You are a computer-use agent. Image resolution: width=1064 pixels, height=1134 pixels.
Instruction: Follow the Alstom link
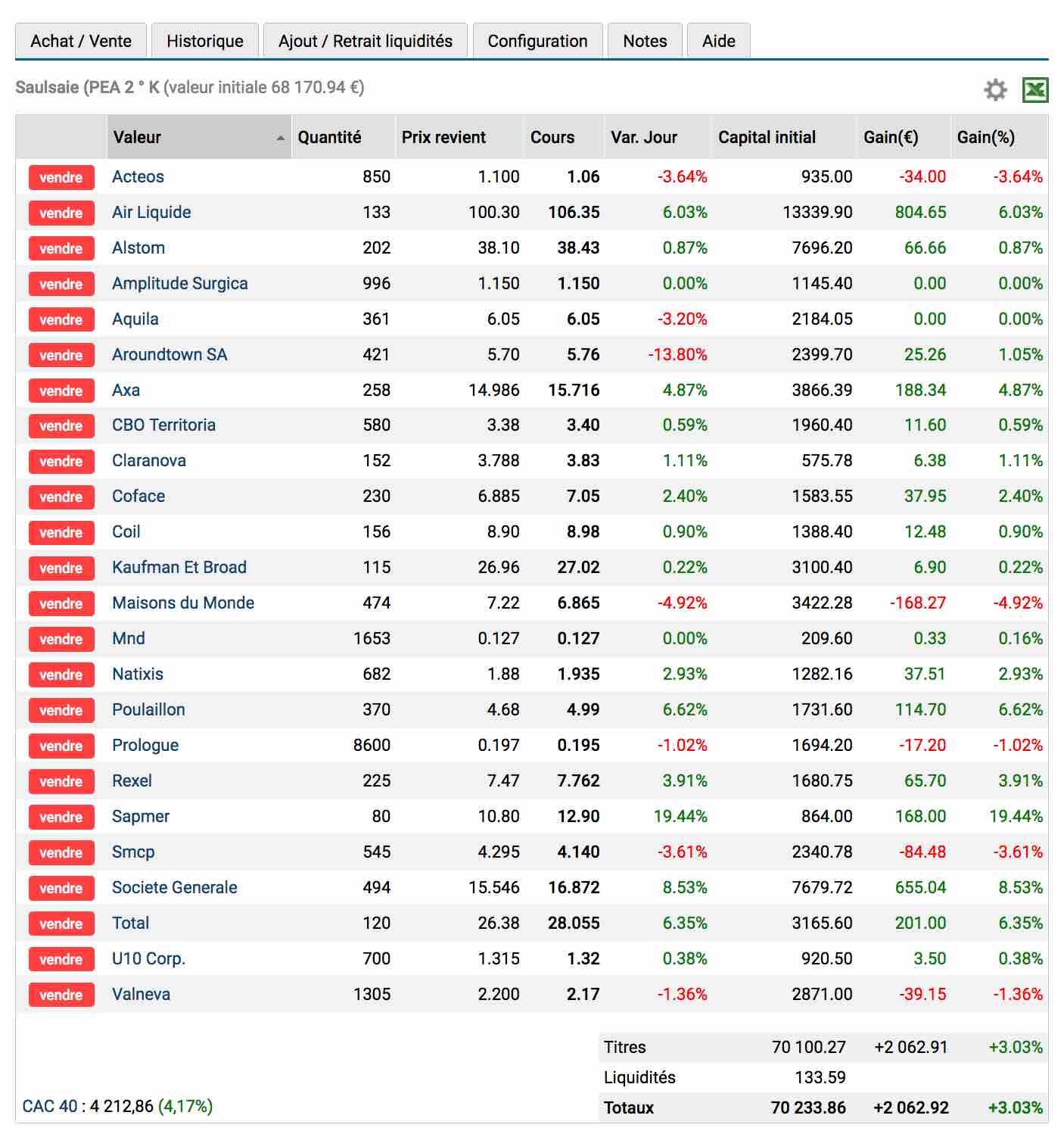138,248
